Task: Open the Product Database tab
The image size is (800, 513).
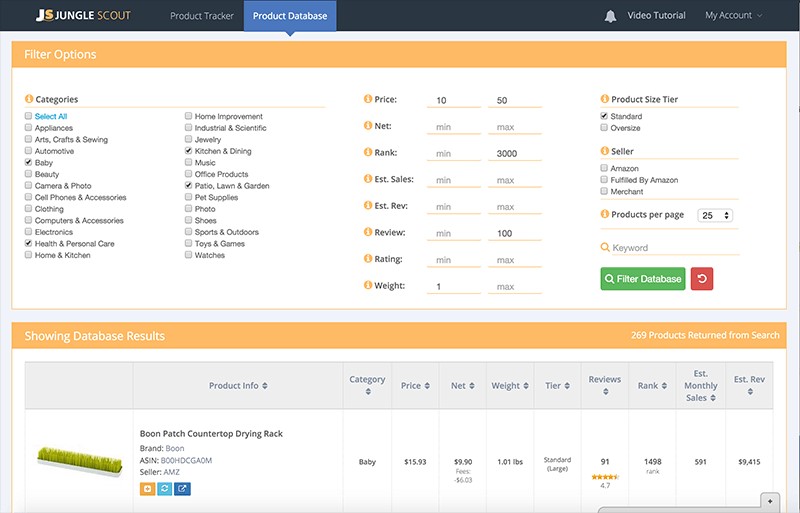Action: click(x=289, y=16)
